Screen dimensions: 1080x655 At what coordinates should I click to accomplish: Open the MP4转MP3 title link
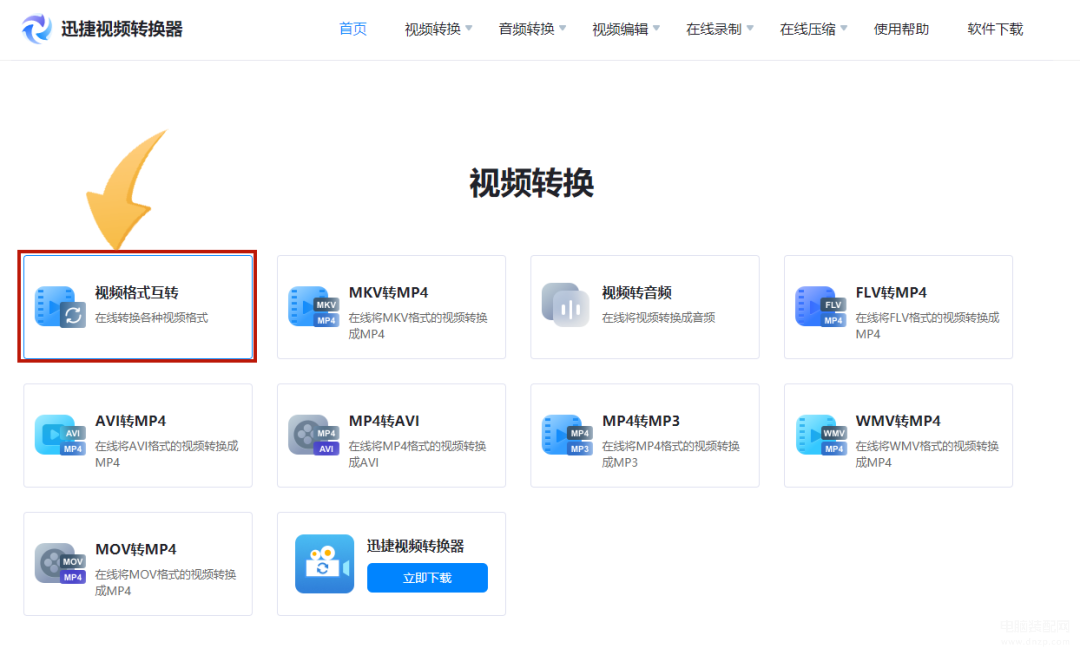(641, 421)
